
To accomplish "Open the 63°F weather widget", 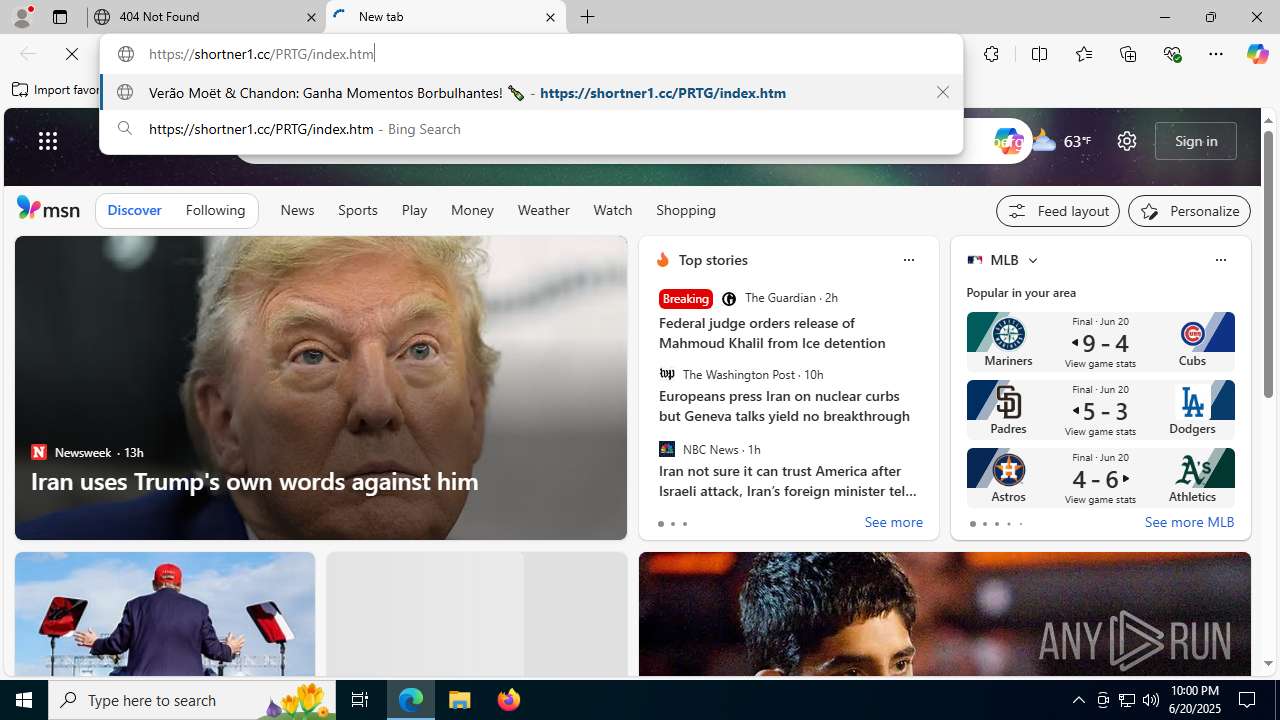I will coord(1062,141).
